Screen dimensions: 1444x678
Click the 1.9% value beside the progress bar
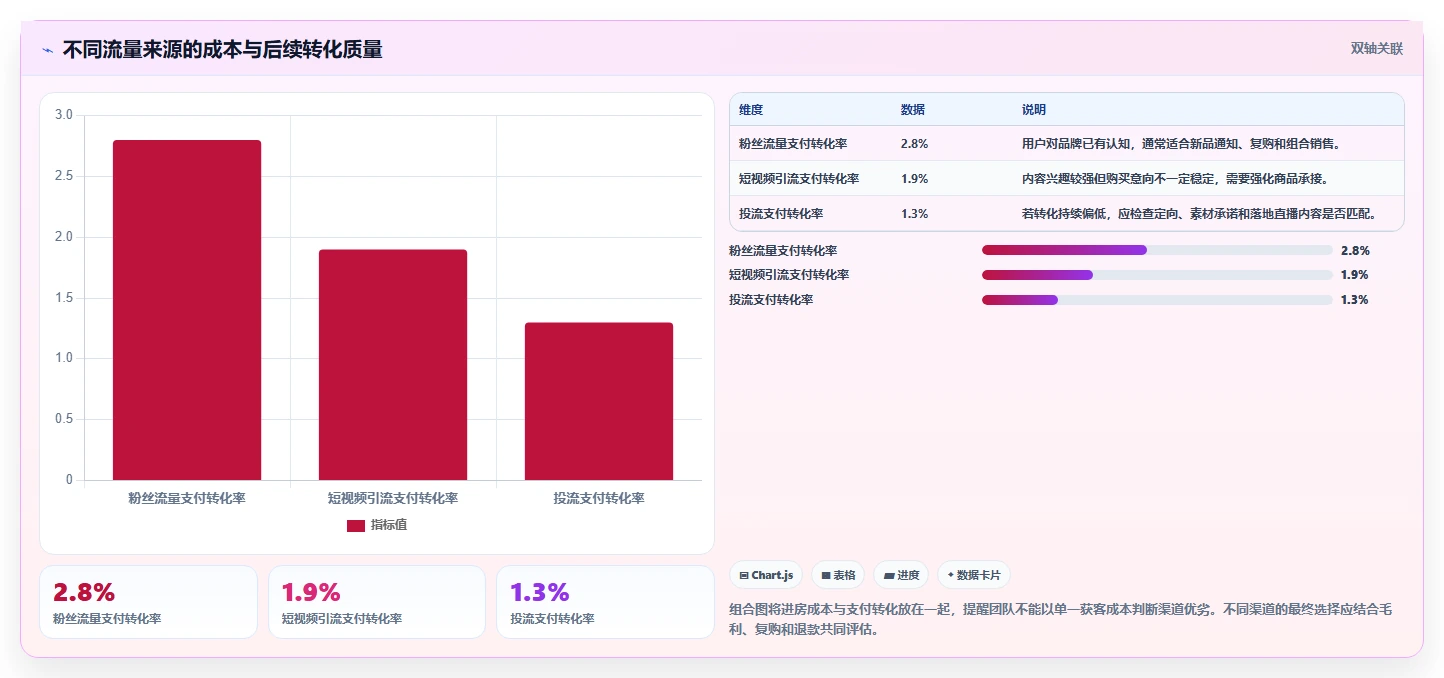1355,275
